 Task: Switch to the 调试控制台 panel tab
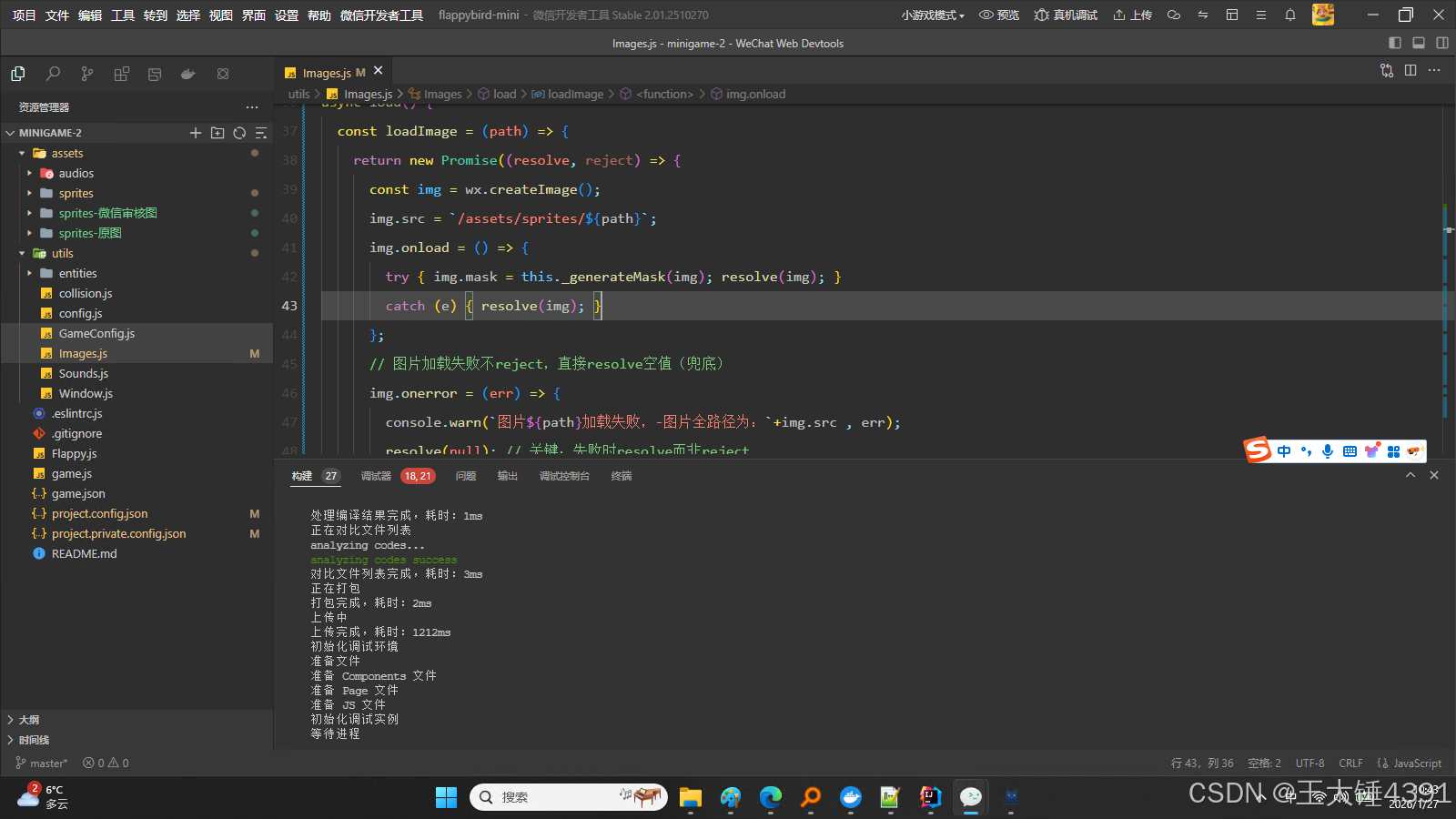pos(564,476)
